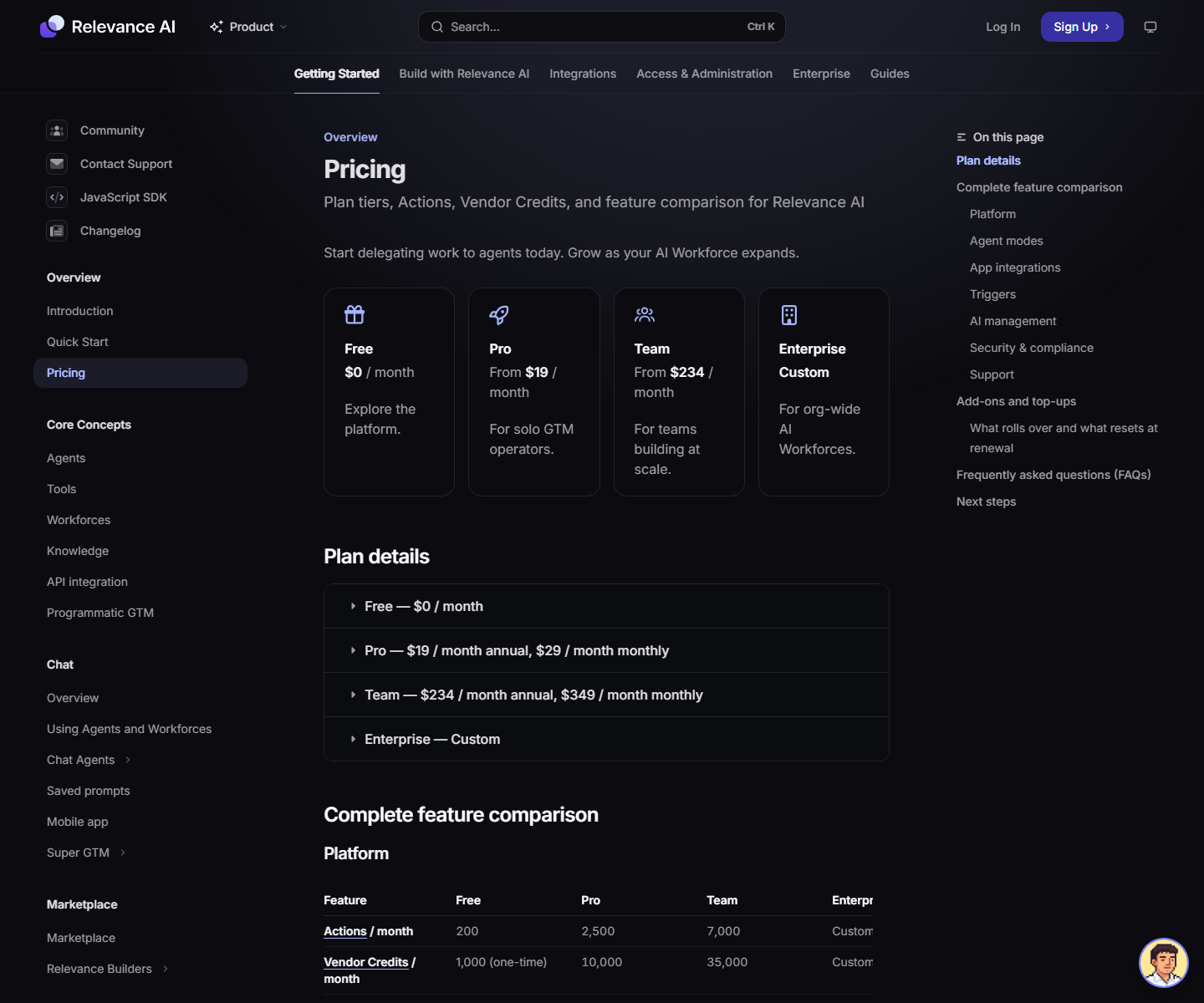
Task: Open Workforces in sidebar
Action: click(x=140, y=520)
